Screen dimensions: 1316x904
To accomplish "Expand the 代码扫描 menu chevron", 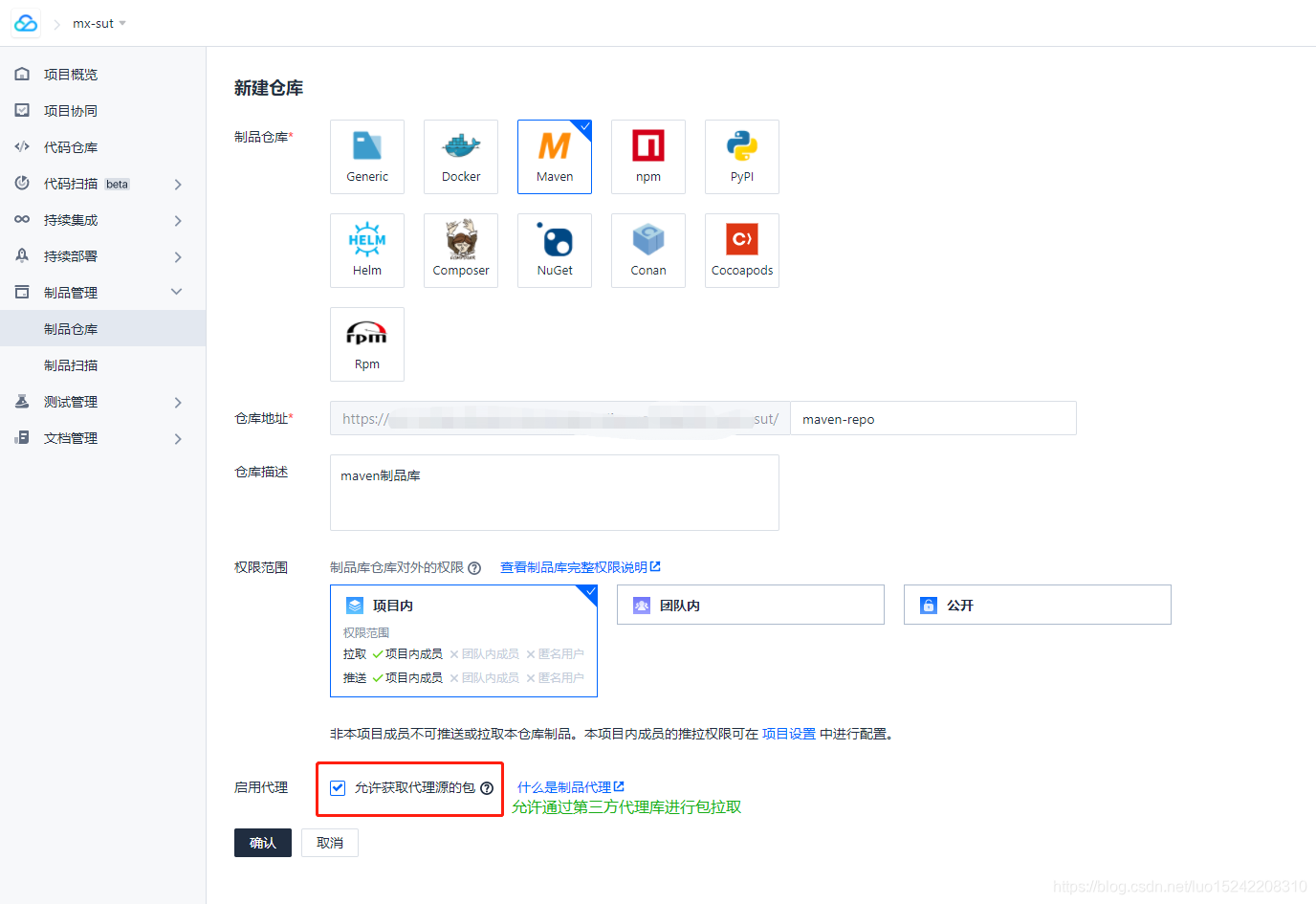I will point(178,184).
